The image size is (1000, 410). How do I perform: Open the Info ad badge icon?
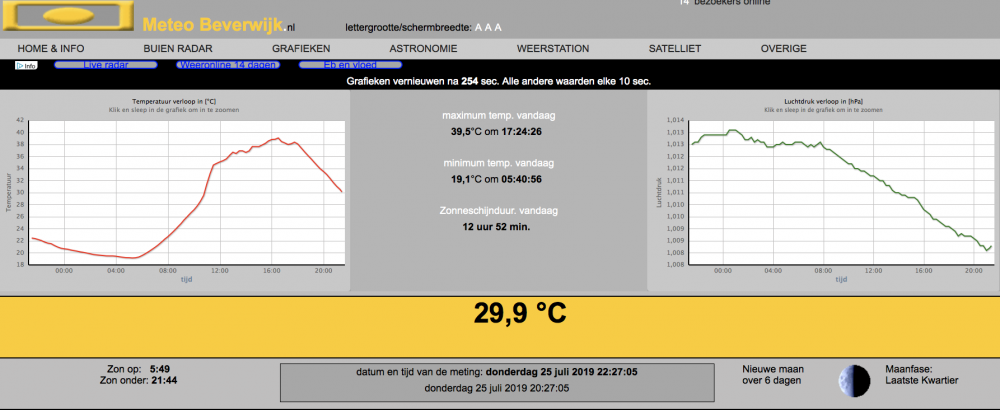[26, 65]
